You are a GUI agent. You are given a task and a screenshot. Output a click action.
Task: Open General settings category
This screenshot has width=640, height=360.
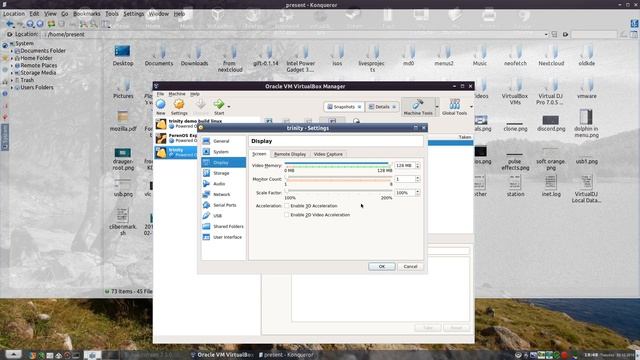coord(223,141)
